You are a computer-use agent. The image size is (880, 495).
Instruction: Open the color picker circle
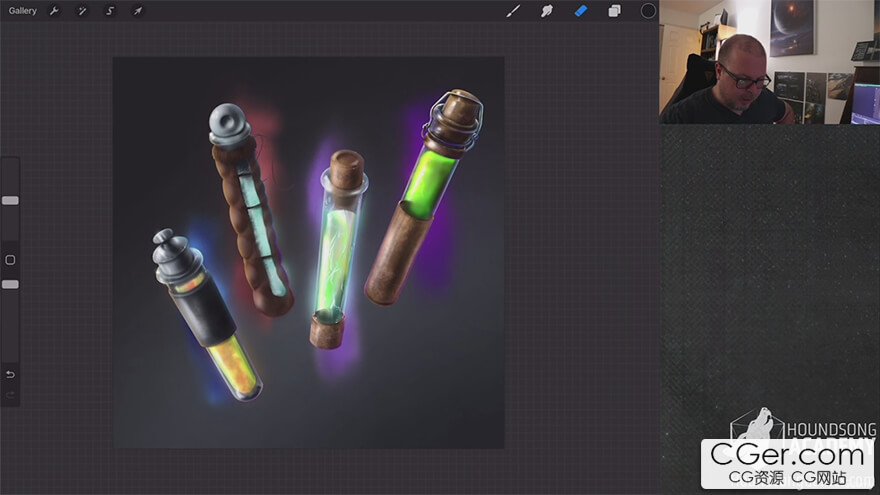(x=648, y=11)
